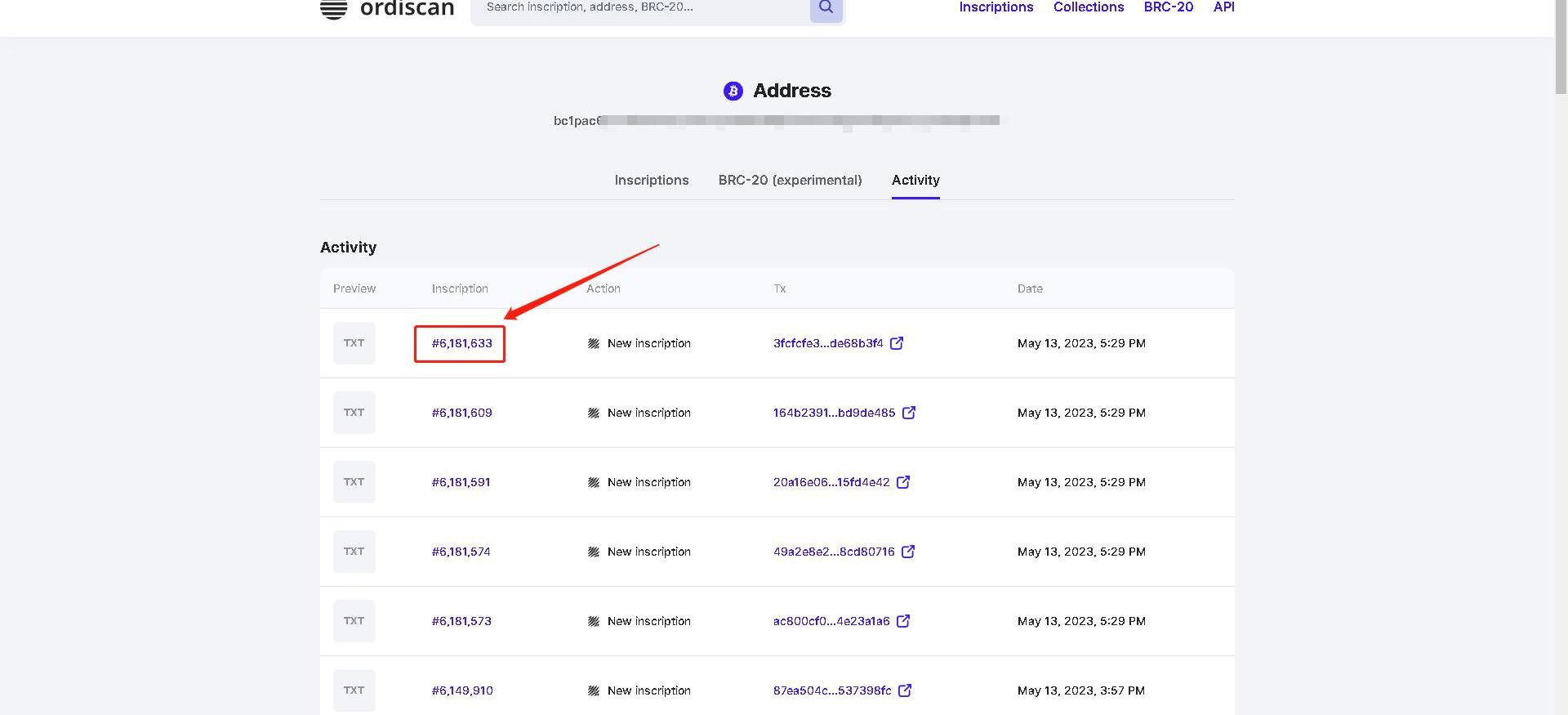Image resolution: width=1568 pixels, height=715 pixels.
Task: Open BRC-20 in the top navigation
Action: (1168, 7)
